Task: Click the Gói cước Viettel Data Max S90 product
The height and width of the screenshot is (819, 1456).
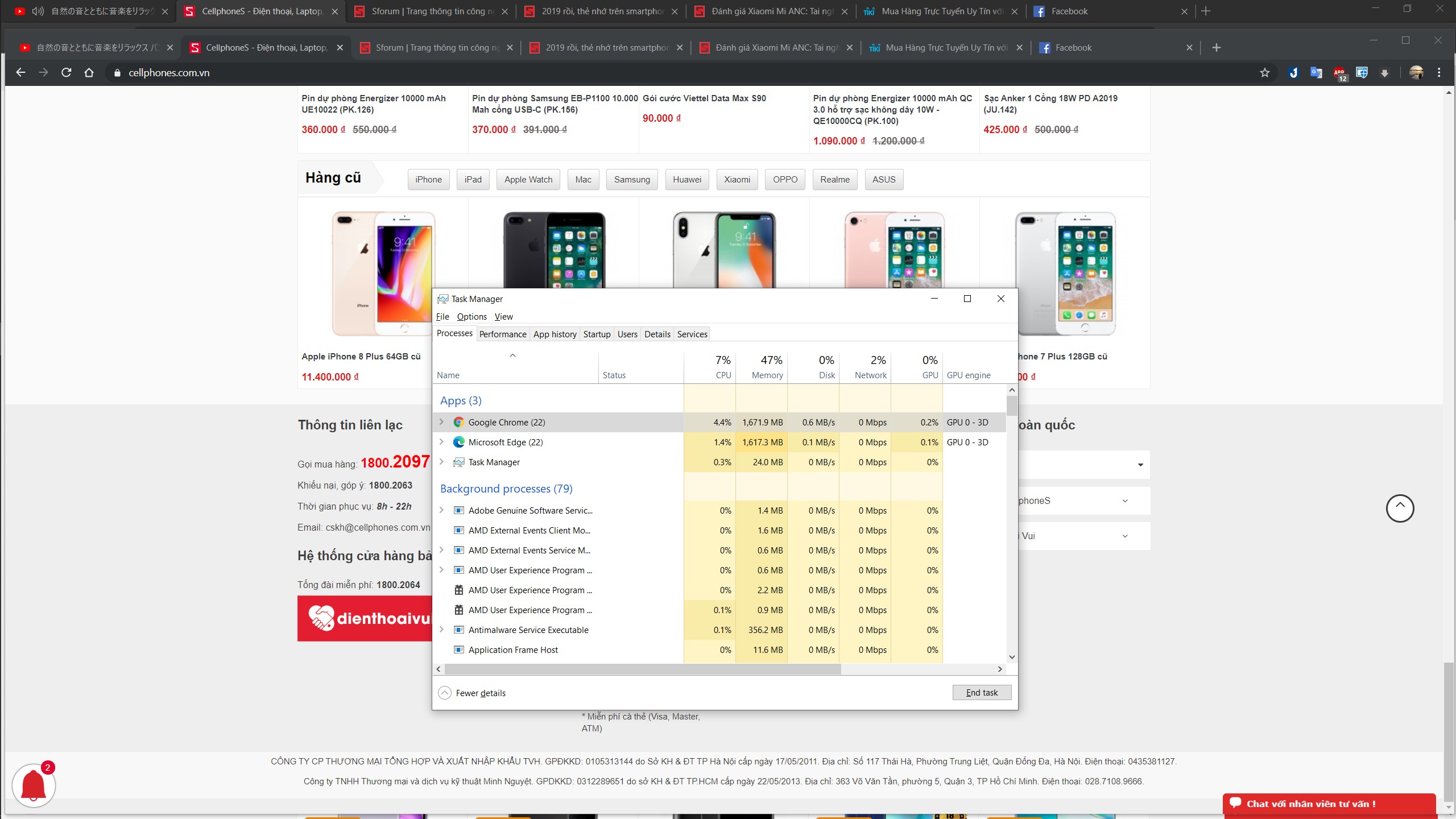Action: (x=704, y=98)
